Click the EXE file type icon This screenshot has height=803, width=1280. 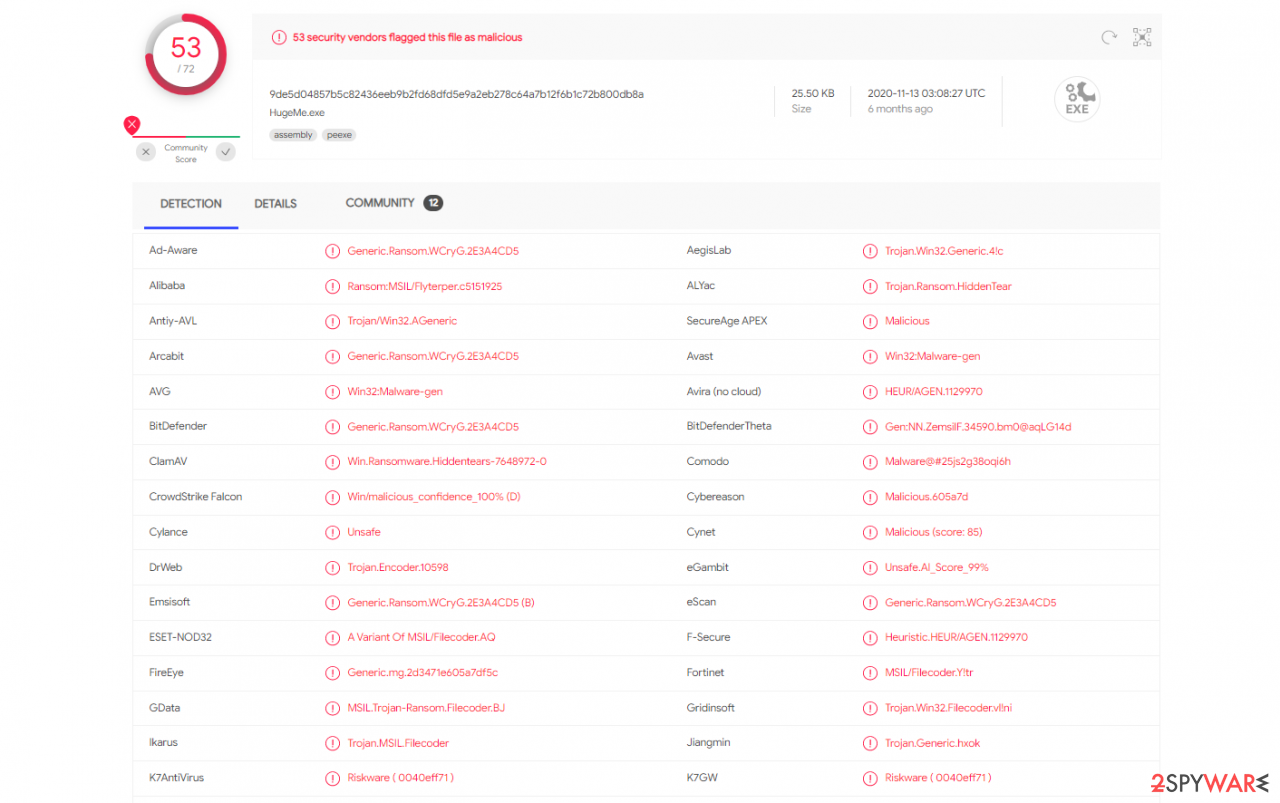click(1077, 99)
